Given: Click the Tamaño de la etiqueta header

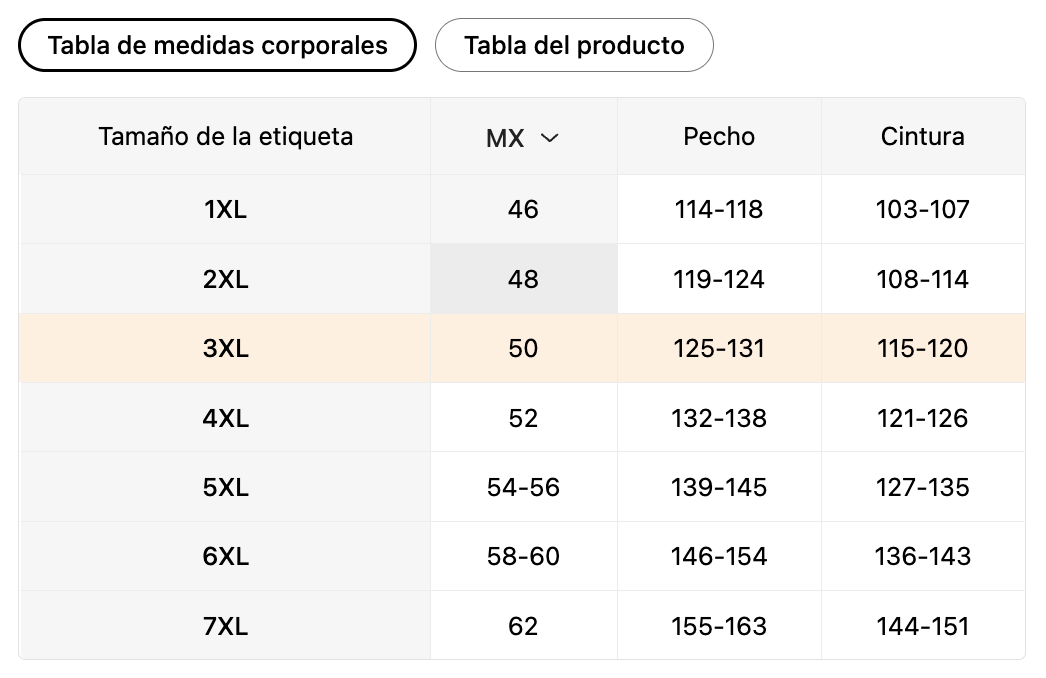Looking at the screenshot, I should [225, 137].
